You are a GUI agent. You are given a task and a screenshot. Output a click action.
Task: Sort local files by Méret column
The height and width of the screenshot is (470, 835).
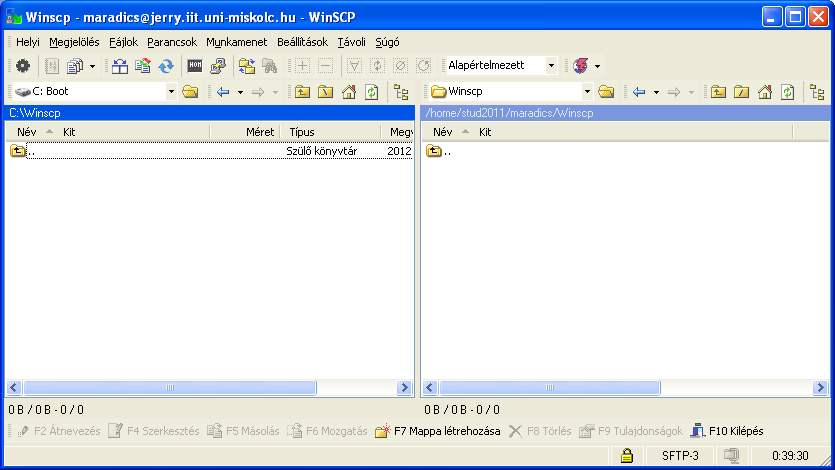click(x=260, y=132)
